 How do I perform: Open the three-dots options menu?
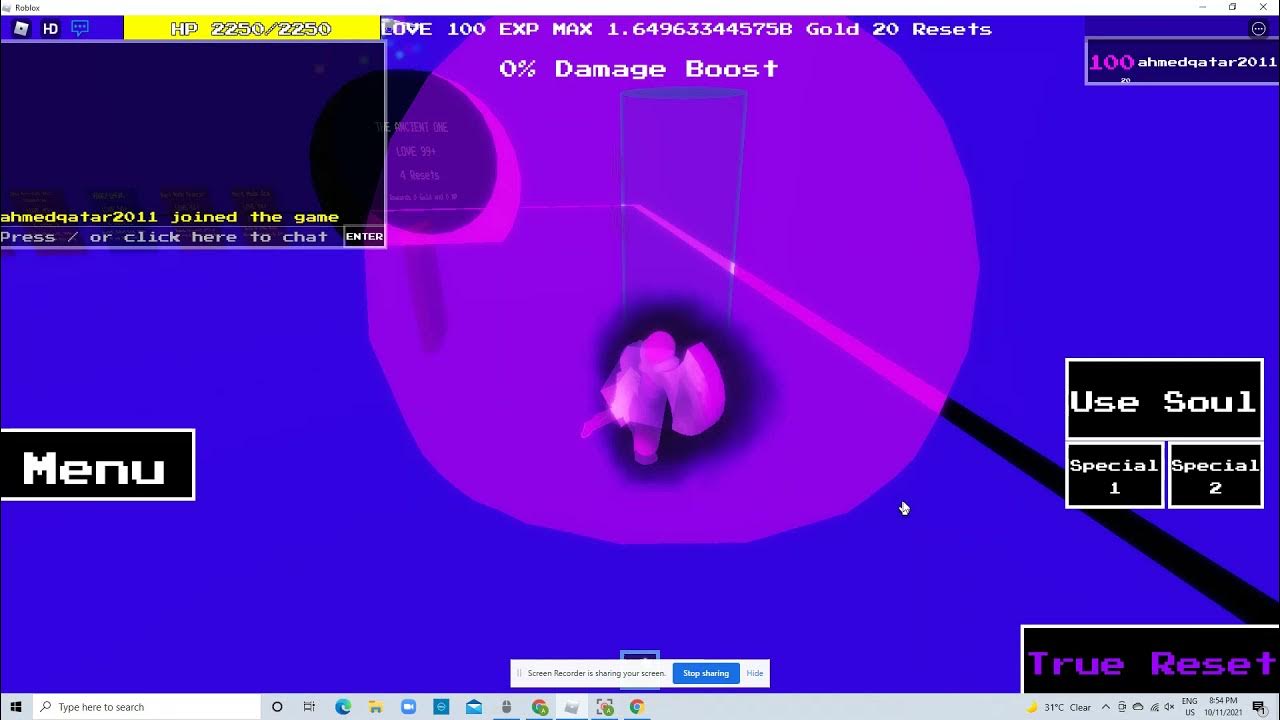click(1259, 29)
